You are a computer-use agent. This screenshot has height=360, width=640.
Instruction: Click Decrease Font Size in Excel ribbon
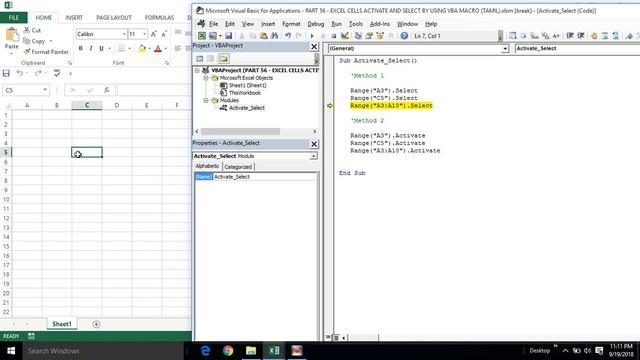click(164, 34)
